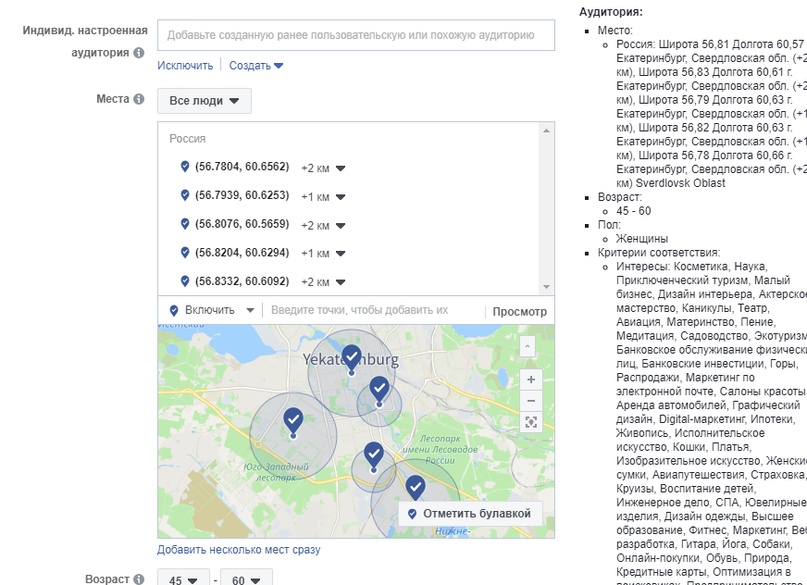807x585 pixels.
Task: Select the map pin near Юго-Западный лесопарк
Action: (293, 422)
